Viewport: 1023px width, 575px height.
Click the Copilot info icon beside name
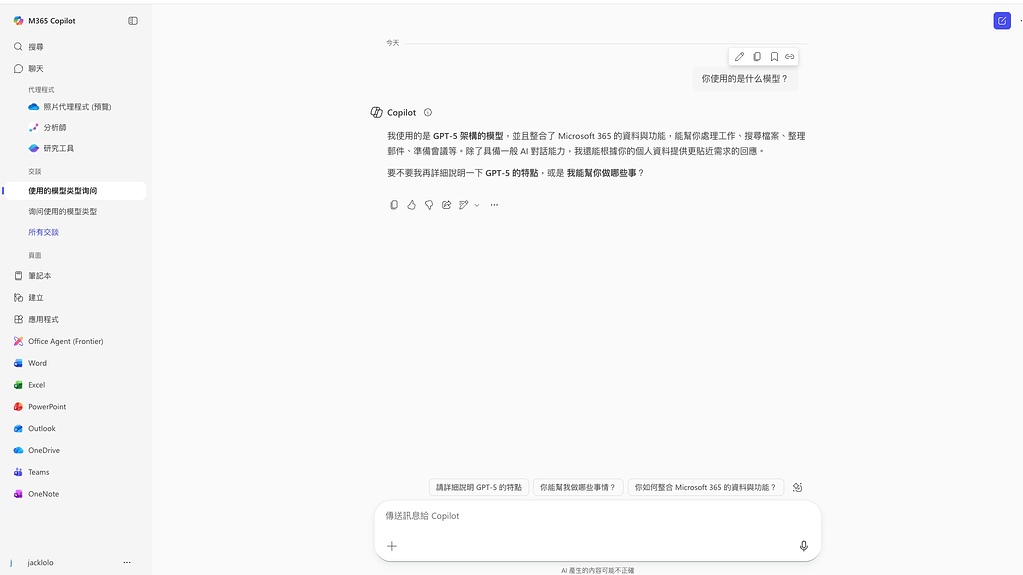pos(428,112)
